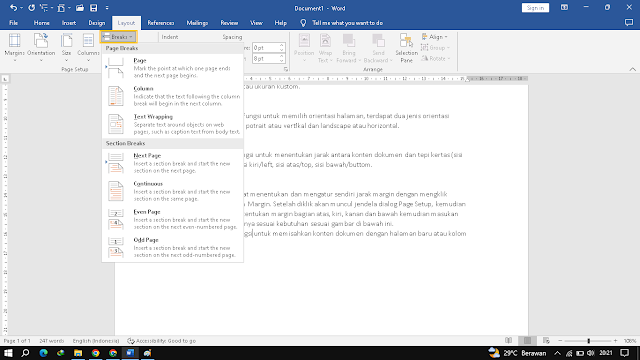Click the Save disk icon in title bar
The width and height of the screenshot is (640, 360).
click(x=93, y=8)
